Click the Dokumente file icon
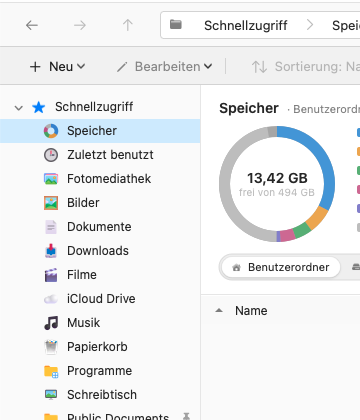 coord(51,227)
